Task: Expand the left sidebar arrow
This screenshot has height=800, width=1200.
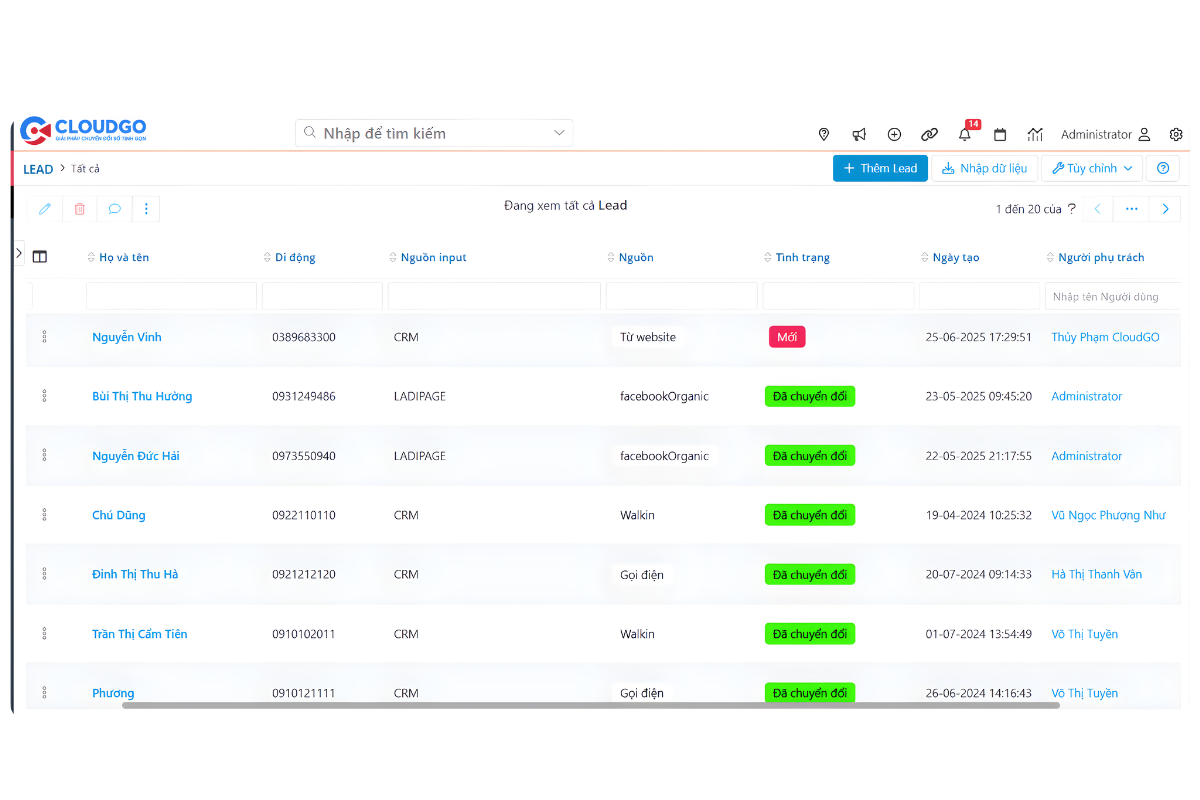Action: pyautogui.click(x=18, y=254)
